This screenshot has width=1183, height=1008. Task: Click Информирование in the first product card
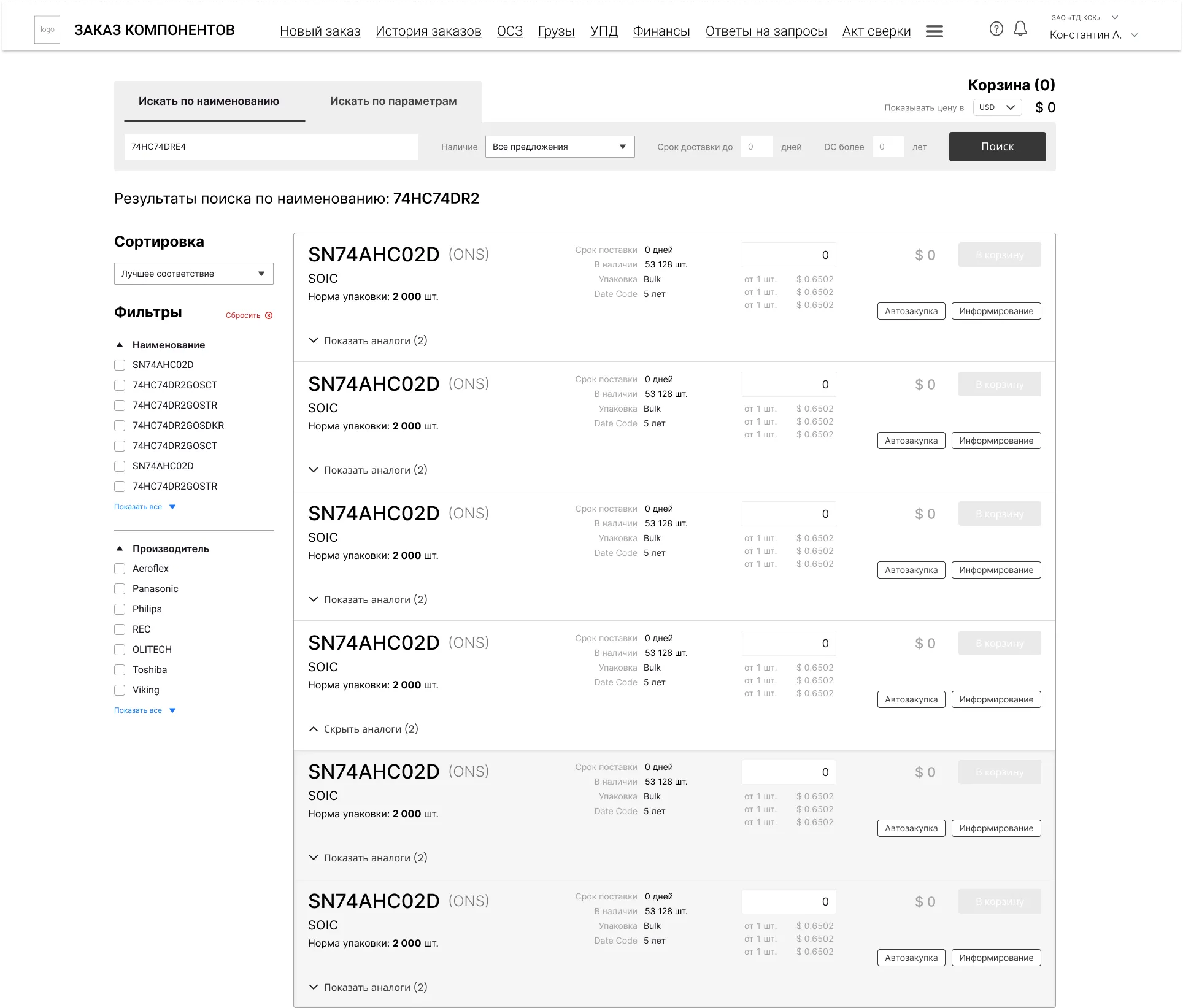[996, 311]
